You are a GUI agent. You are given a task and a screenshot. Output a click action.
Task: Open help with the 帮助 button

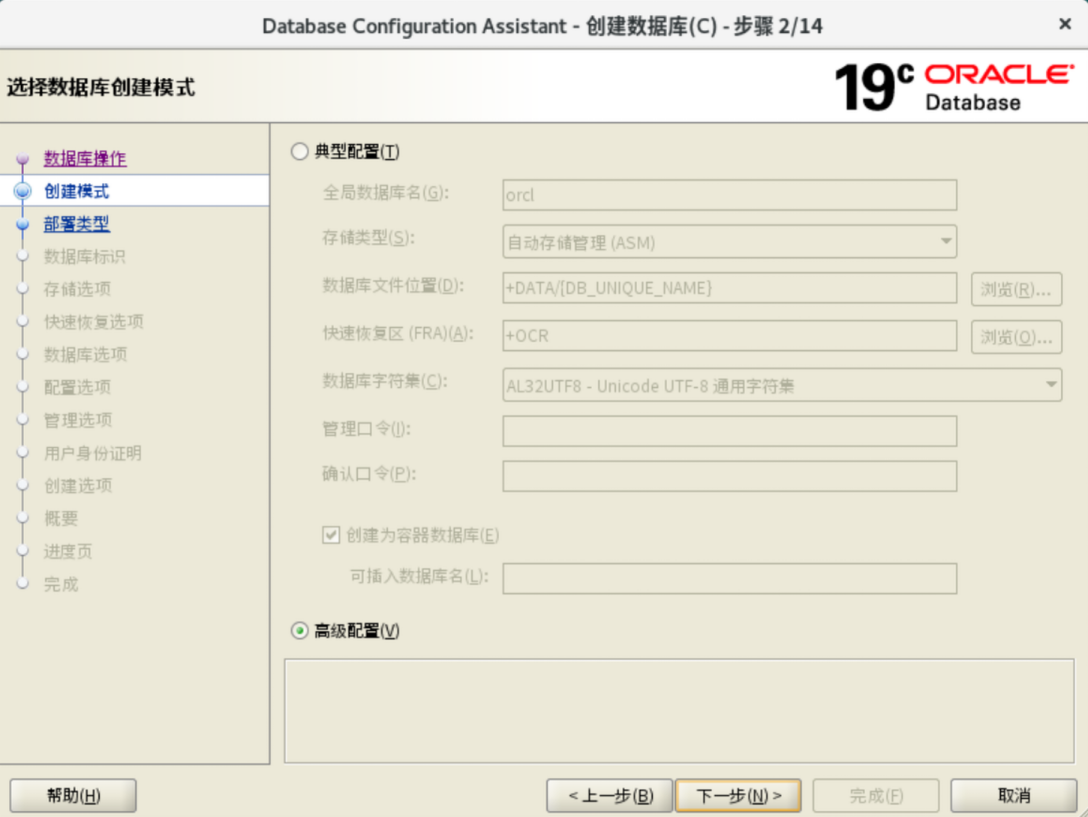[73, 796]
